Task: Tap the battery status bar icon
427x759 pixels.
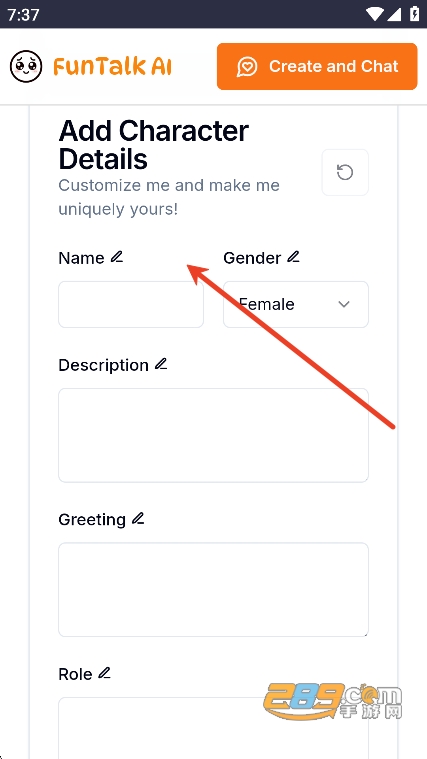Action: (x=414, y=14)
